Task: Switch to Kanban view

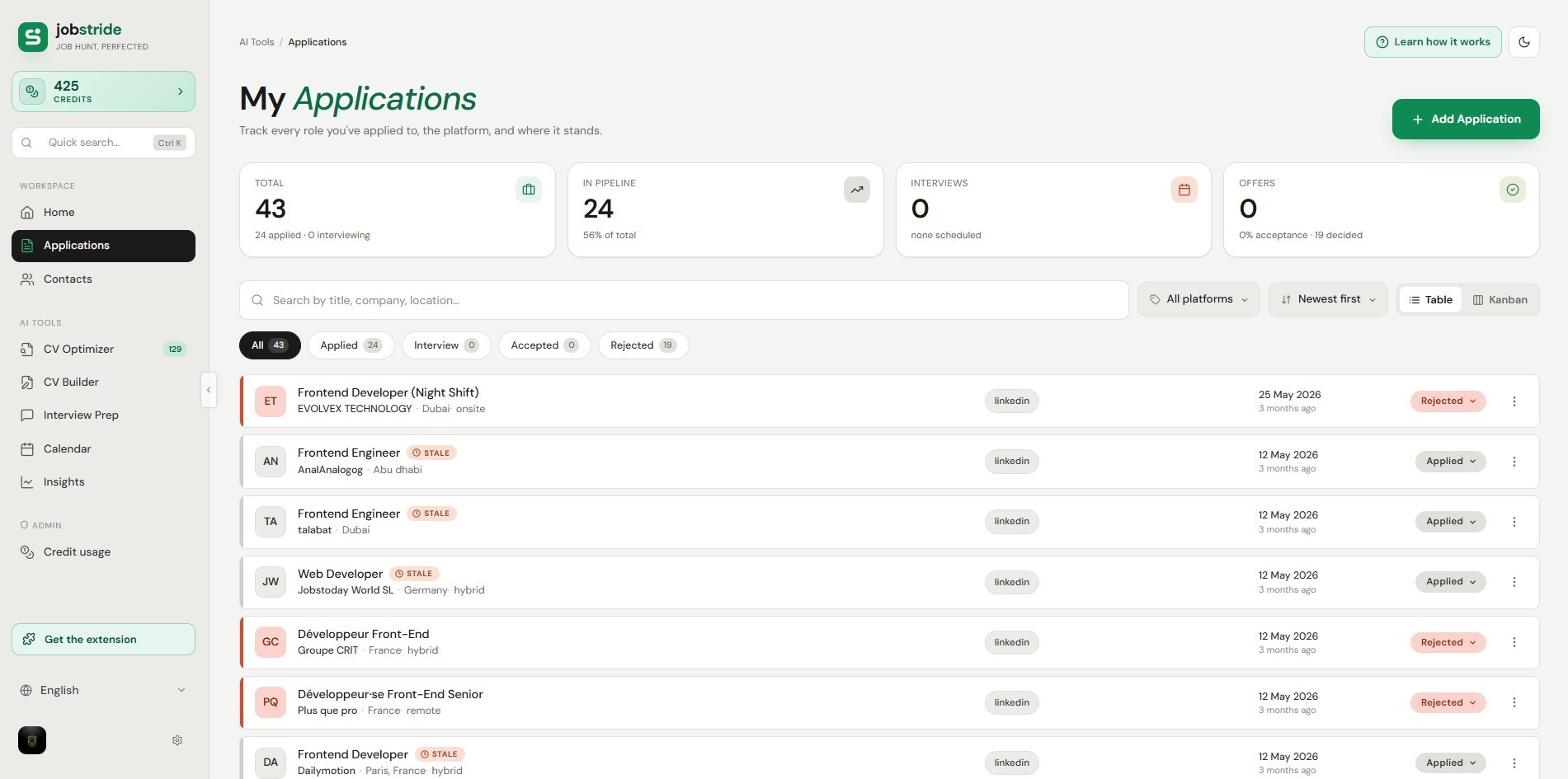Action: (x=1500, y=300)
